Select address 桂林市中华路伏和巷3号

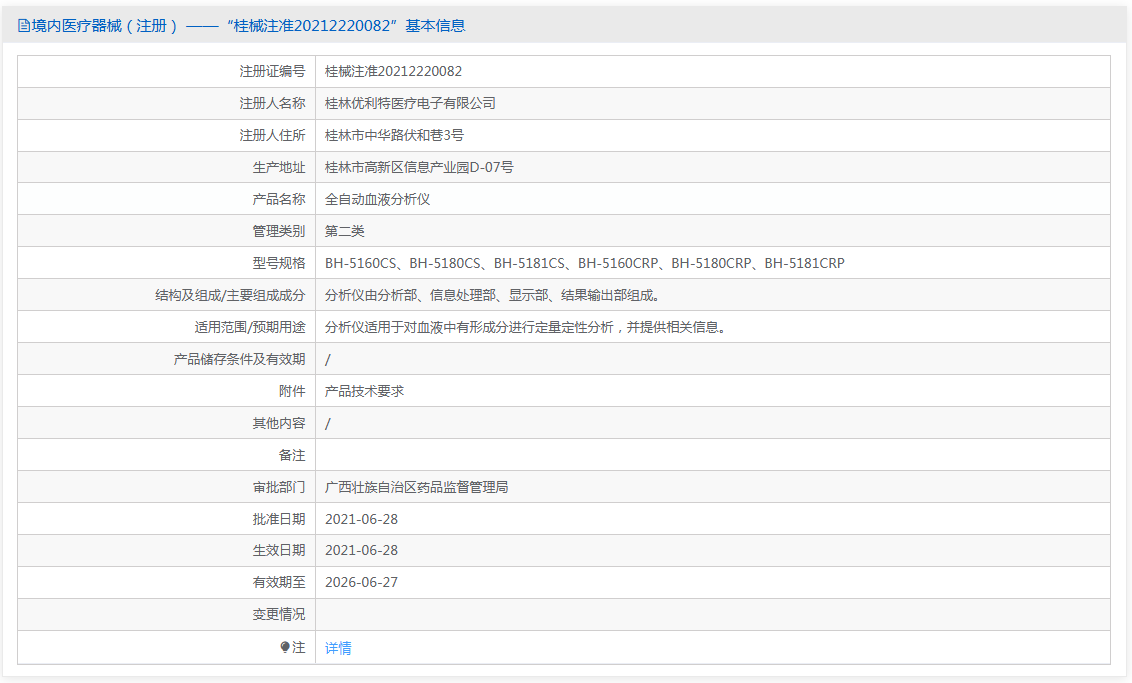pos(394,135)
